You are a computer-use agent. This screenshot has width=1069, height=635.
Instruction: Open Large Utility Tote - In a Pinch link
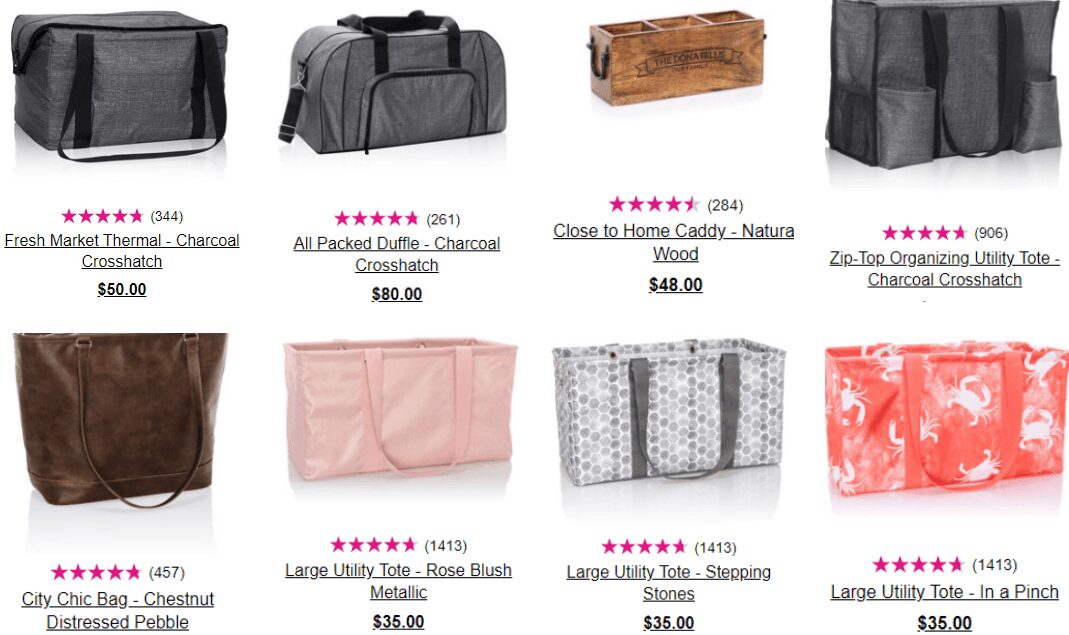pyautogui.click(x=944, y=592)
